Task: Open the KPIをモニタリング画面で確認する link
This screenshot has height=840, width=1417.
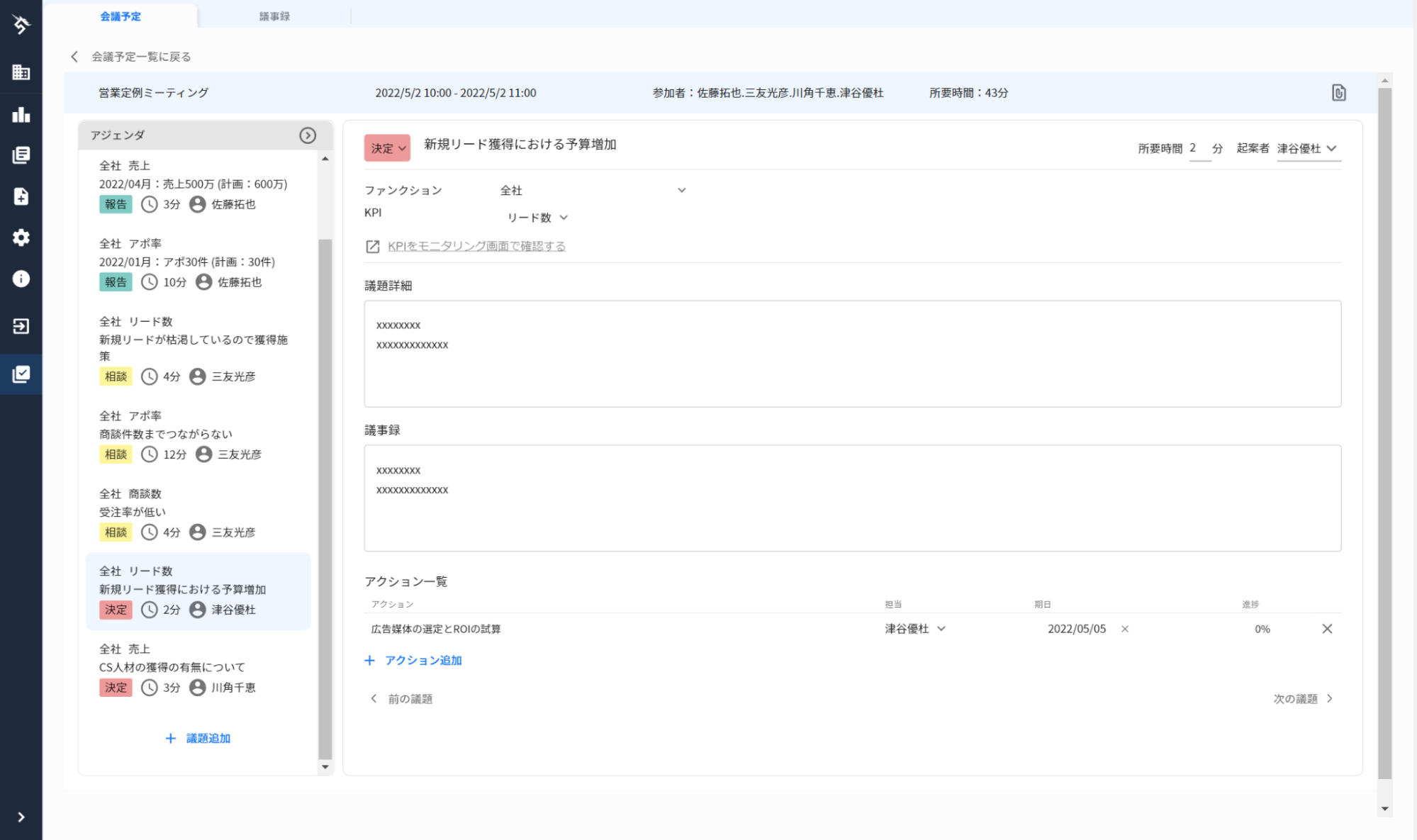Action: (x=476, y=246)
